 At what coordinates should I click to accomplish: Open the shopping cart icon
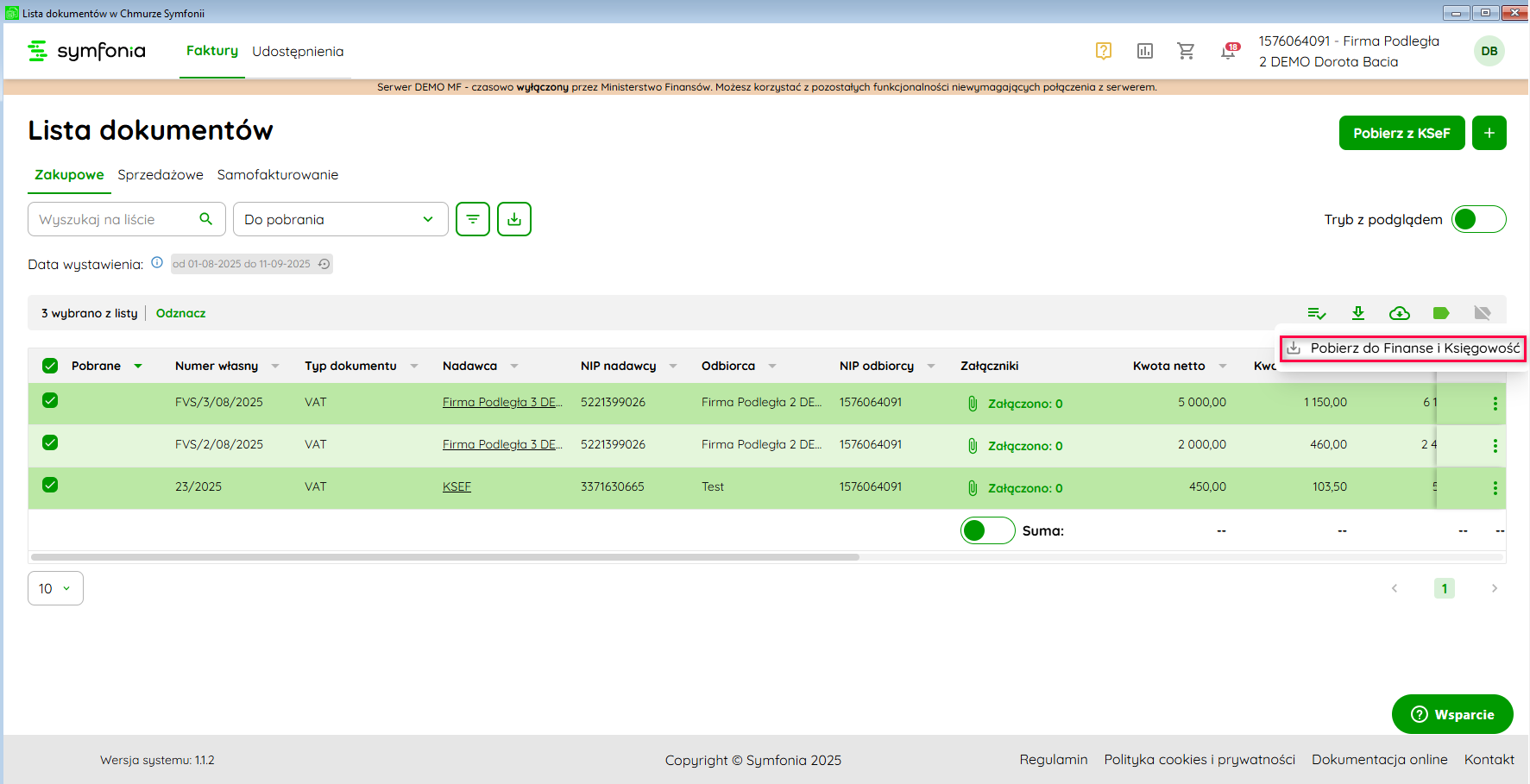1186,51
